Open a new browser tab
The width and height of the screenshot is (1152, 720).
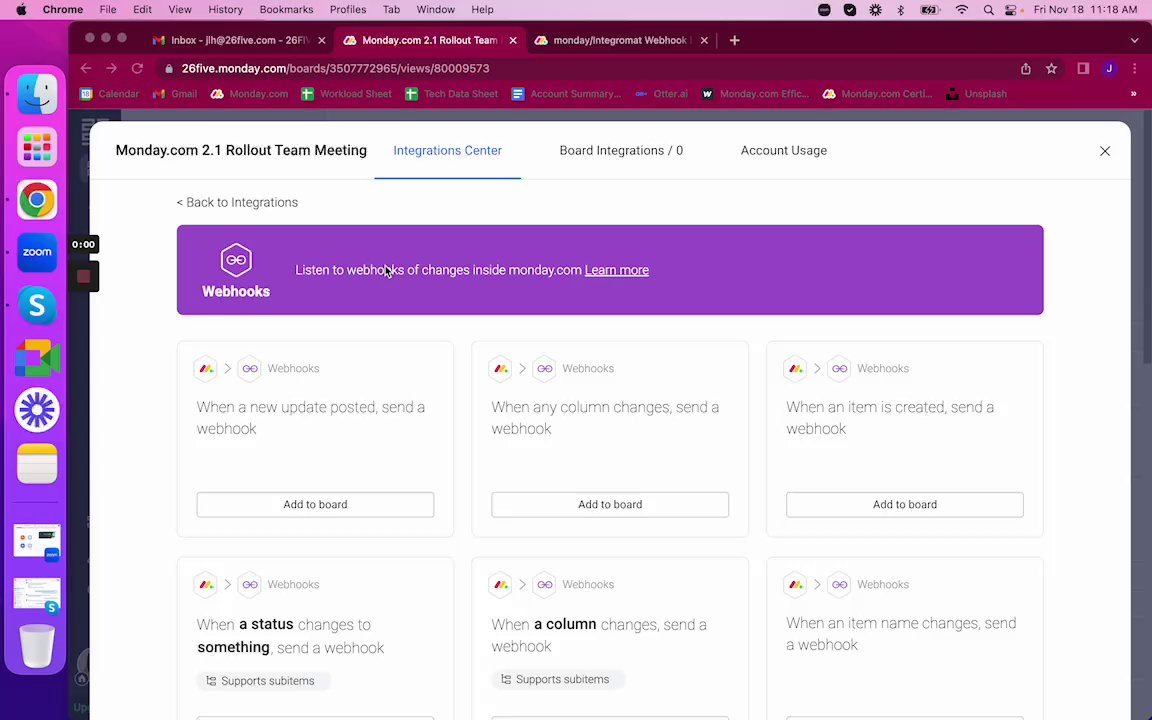point(735,40)
